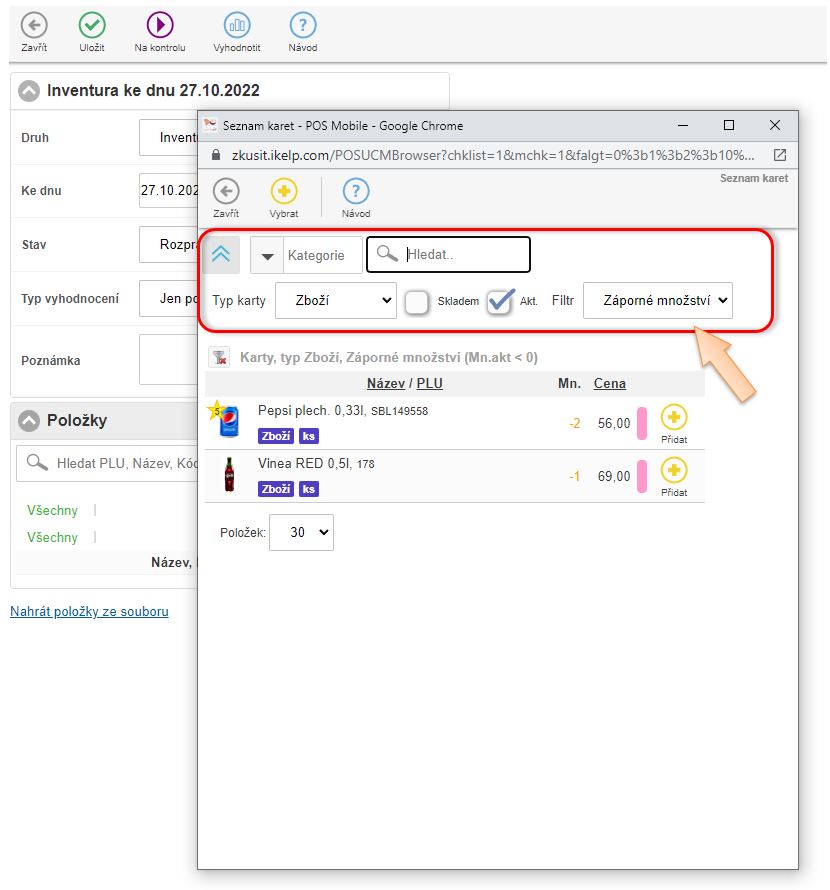Open Na kontrolu from the main toolbar
The image size is (830, 890).
pyautogui.click(x=160, y=26)
